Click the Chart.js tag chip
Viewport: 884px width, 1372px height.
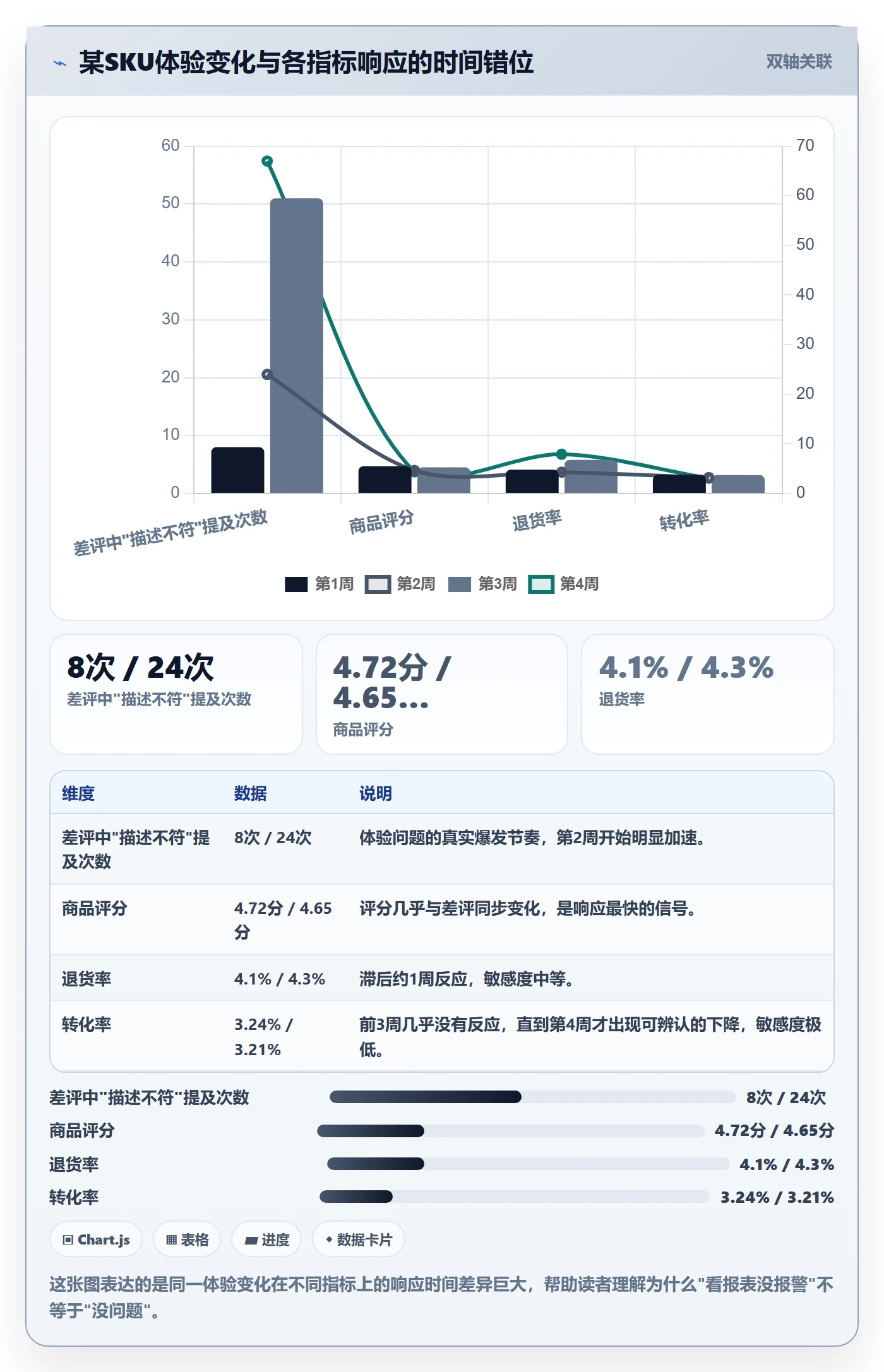click(96, 1239)
